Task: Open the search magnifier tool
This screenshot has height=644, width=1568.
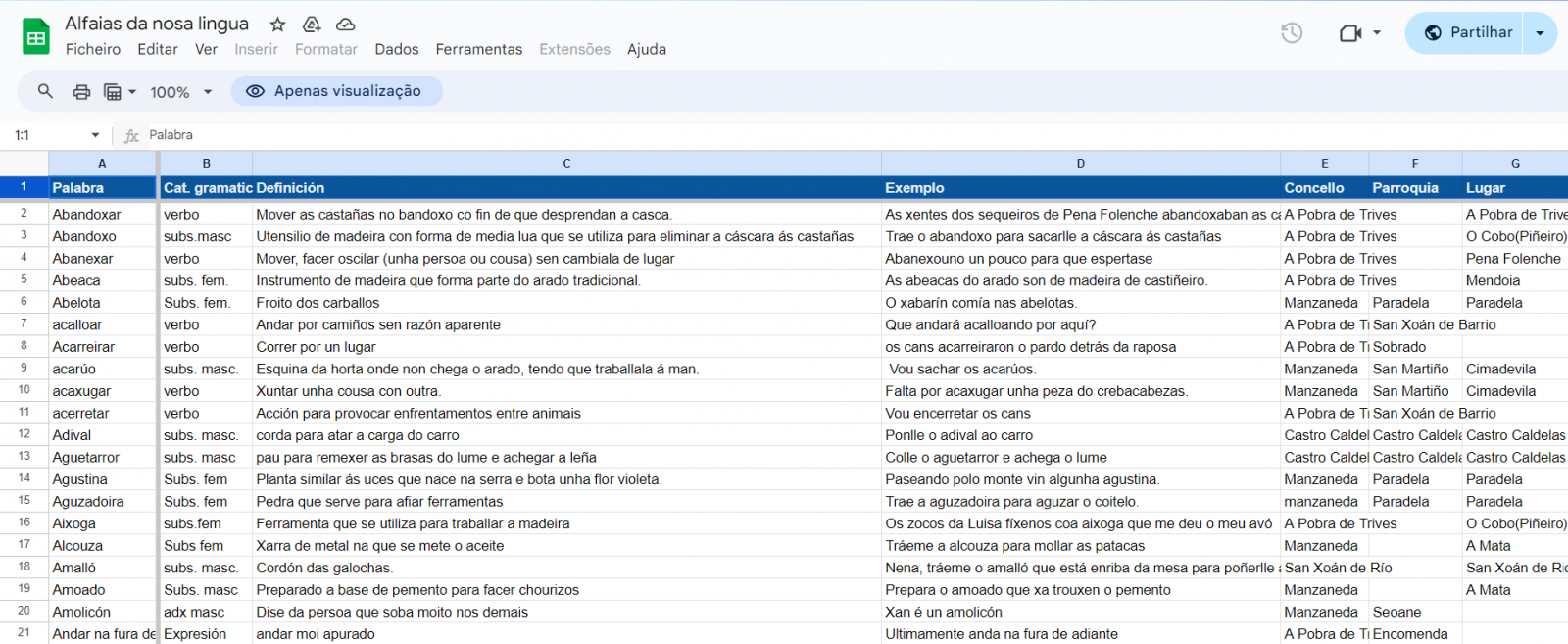Action: pyautogui.click(x=45, y=91)
